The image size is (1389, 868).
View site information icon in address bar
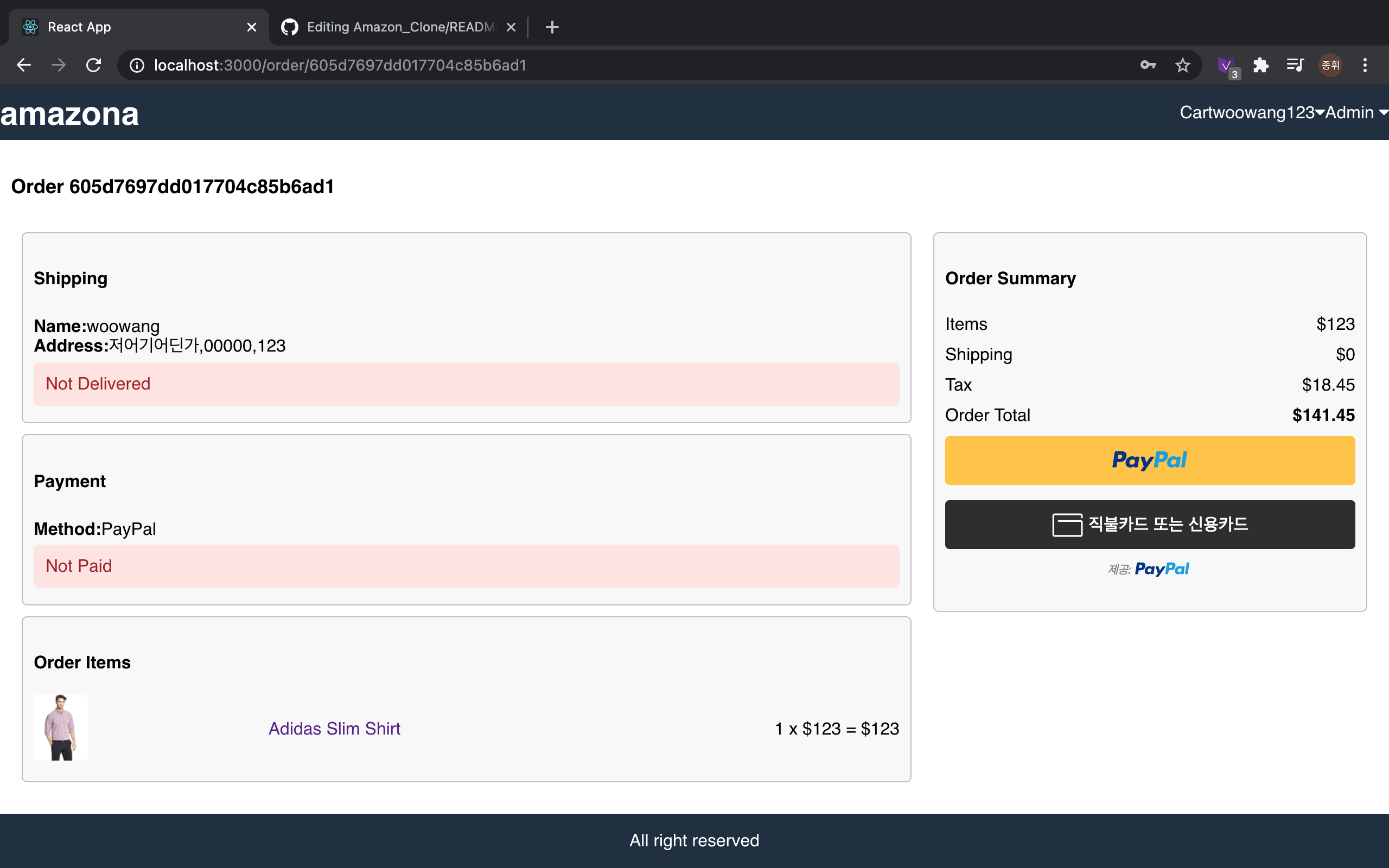[137, 65]
